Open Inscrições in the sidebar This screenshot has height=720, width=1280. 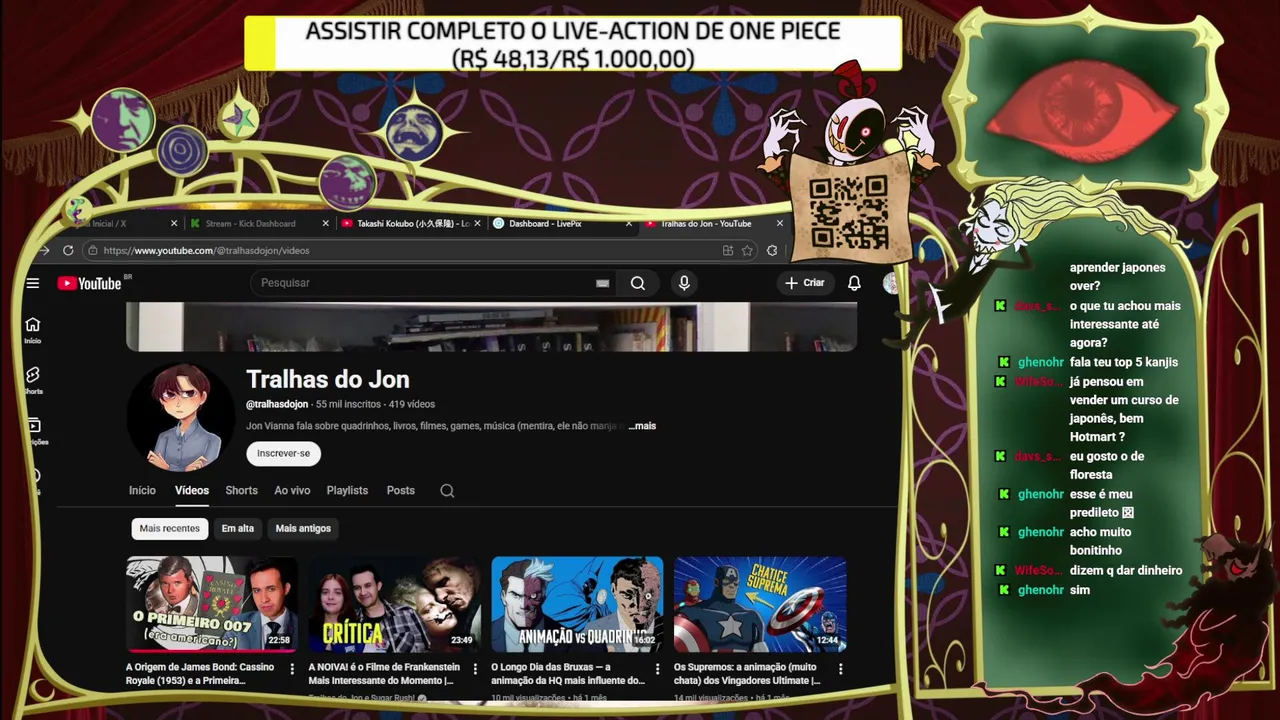(x=34, y=431)
